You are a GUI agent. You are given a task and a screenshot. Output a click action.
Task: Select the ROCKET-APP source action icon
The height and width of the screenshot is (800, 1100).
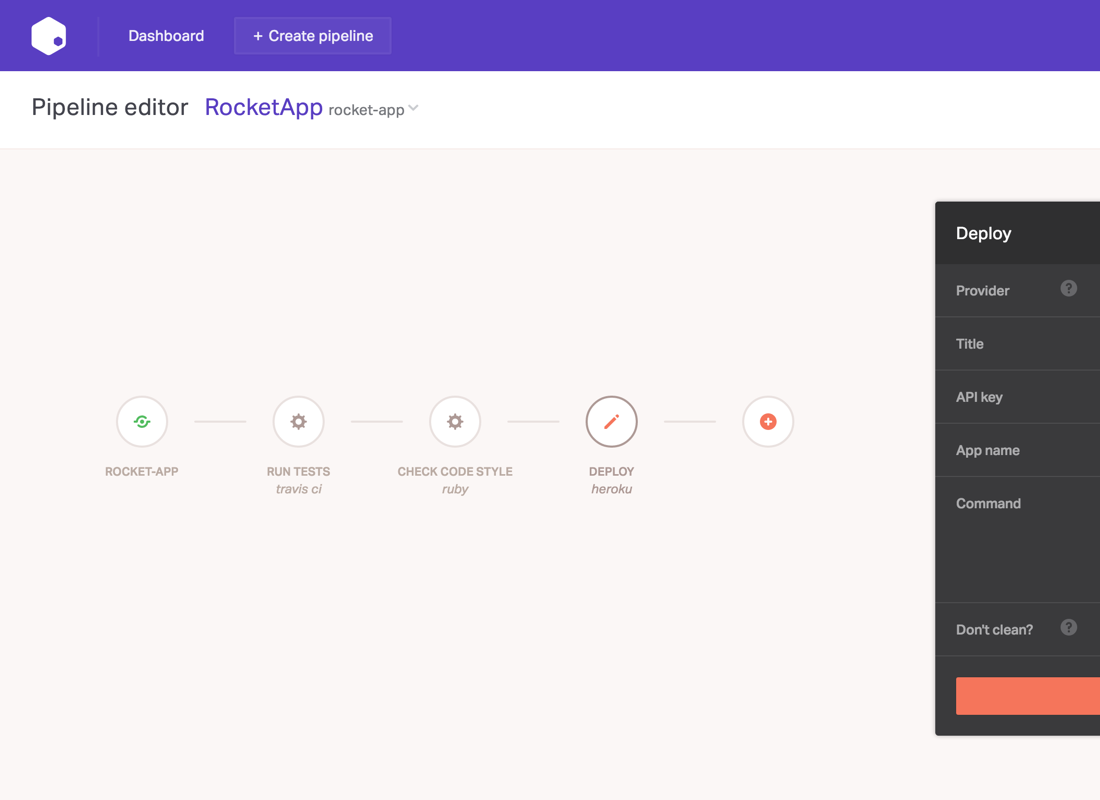point(141,421)
